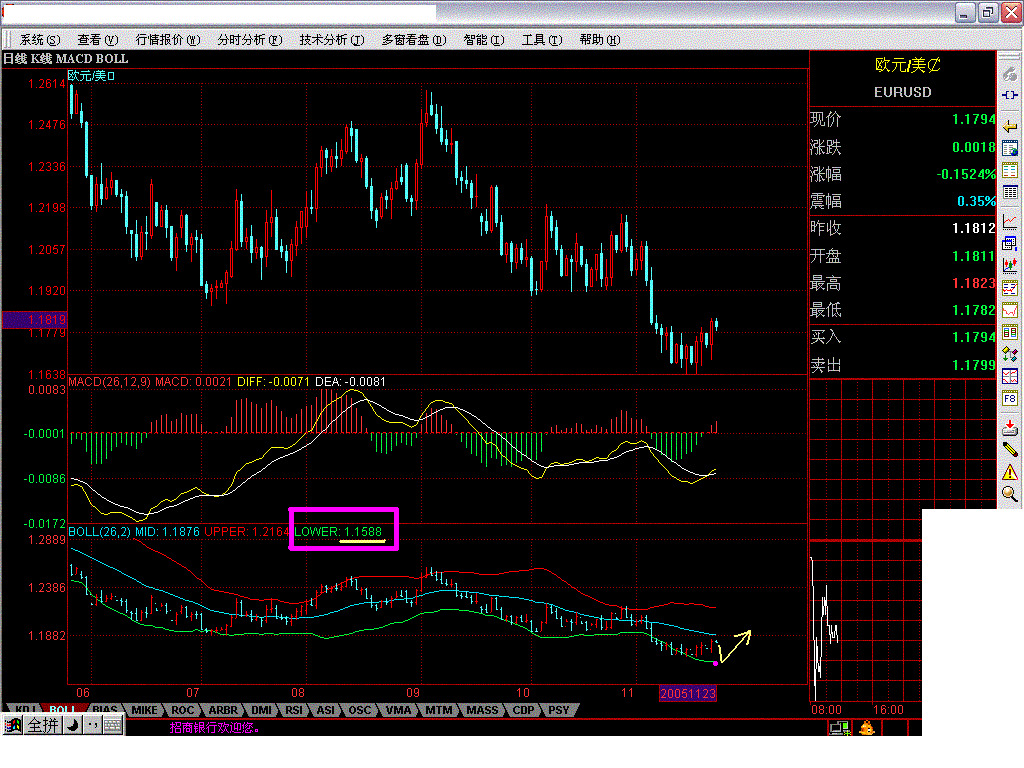Click the 卖出 value 1.1799
Image resolution: width=1024 pixels, height=768 pixels.
click(x=973, y=365)
